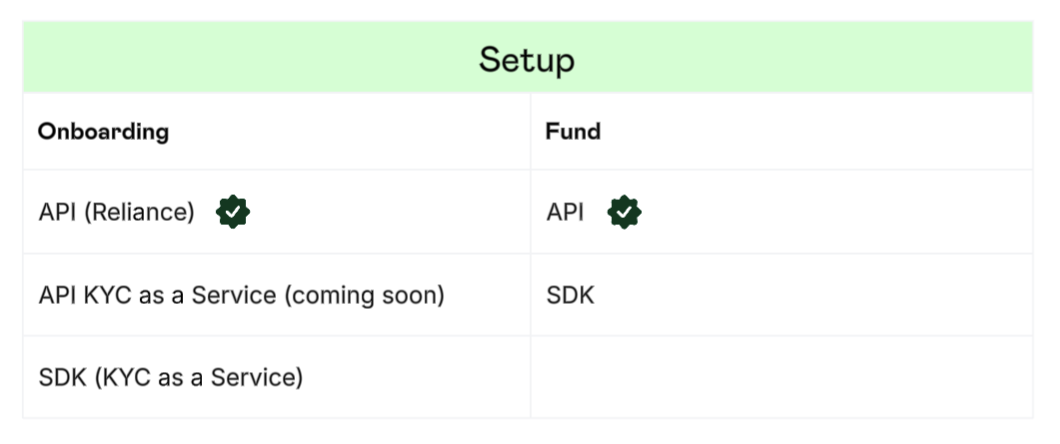1060x444 pixels.
Task: Click the SDK word in the Onboarding column
Action: coord(62,377)
